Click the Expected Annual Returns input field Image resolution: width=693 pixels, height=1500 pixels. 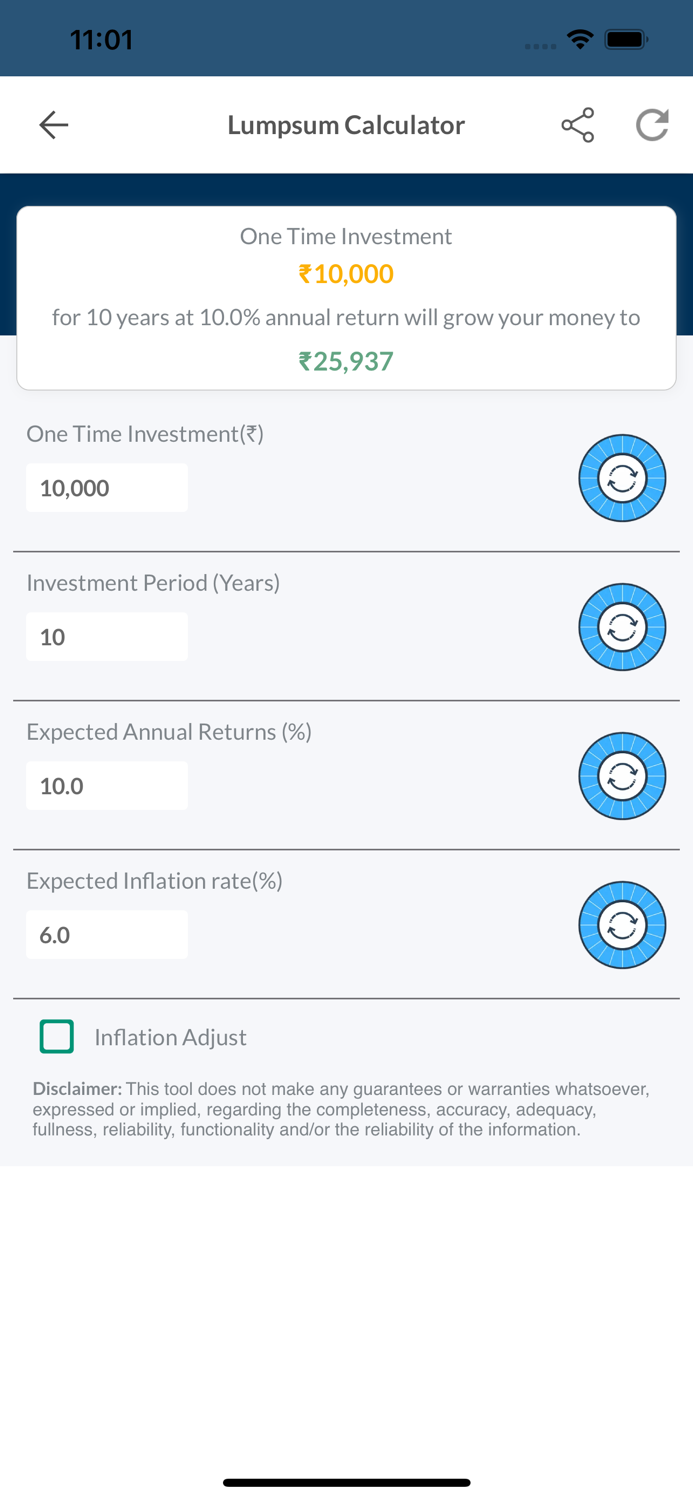click(107, 785)
